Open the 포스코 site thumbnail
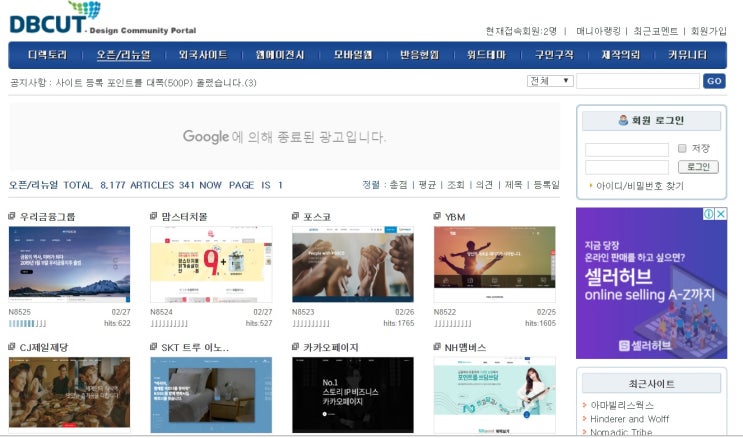The width and height of the screenshot is (743, 438). (353, 265)
